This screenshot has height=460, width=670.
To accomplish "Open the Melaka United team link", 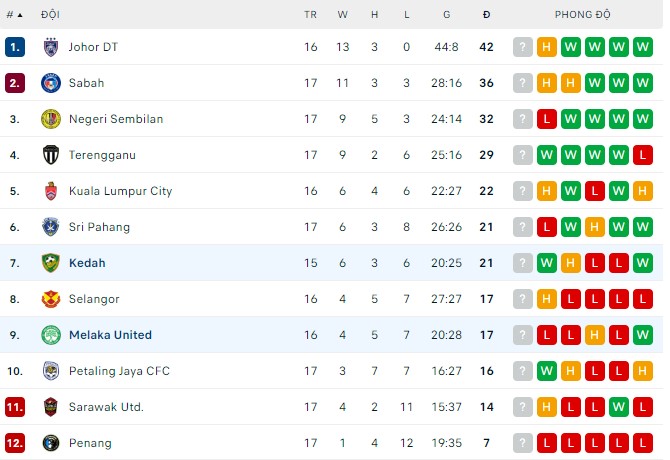I will (110, 335).
